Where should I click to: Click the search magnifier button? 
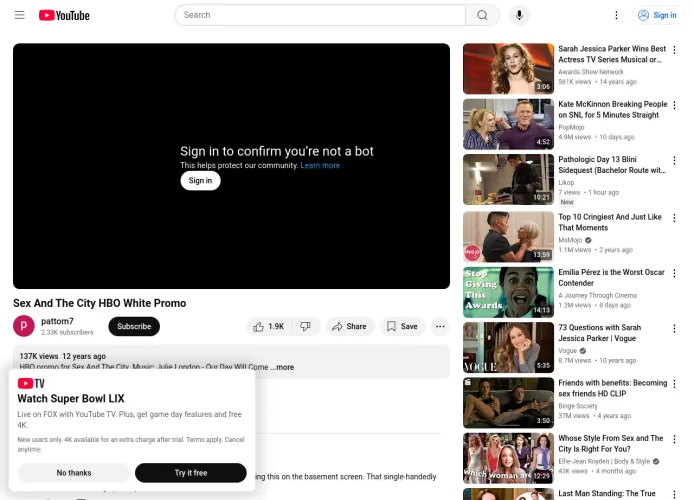pyautogui.click(x=482, y=15)
